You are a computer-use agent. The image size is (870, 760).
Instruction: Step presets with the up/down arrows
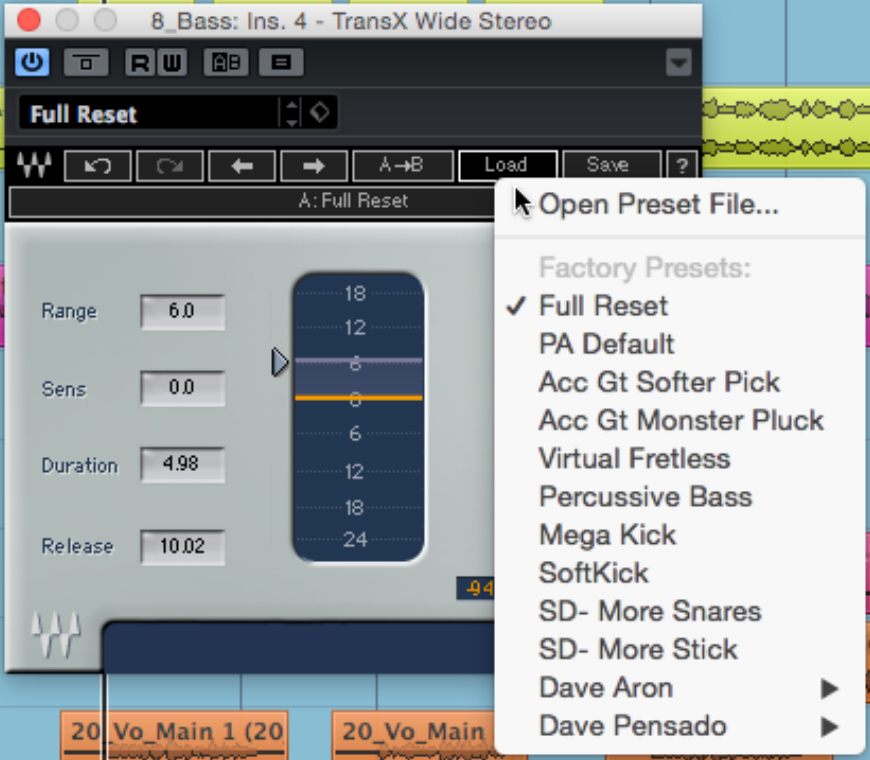292,113
